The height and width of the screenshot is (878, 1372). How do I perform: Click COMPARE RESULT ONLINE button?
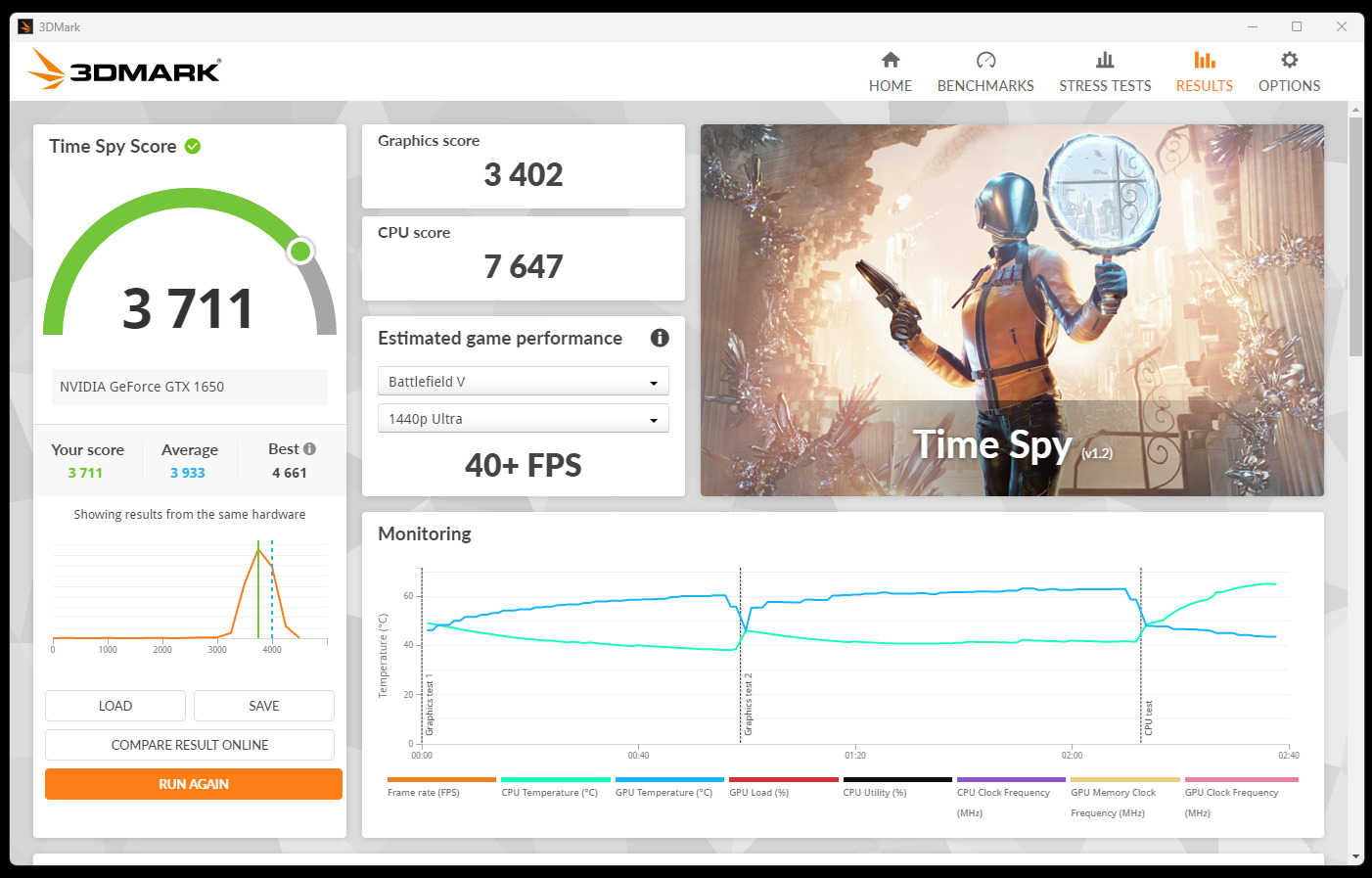pyautogui.click(x=190, y=745)
